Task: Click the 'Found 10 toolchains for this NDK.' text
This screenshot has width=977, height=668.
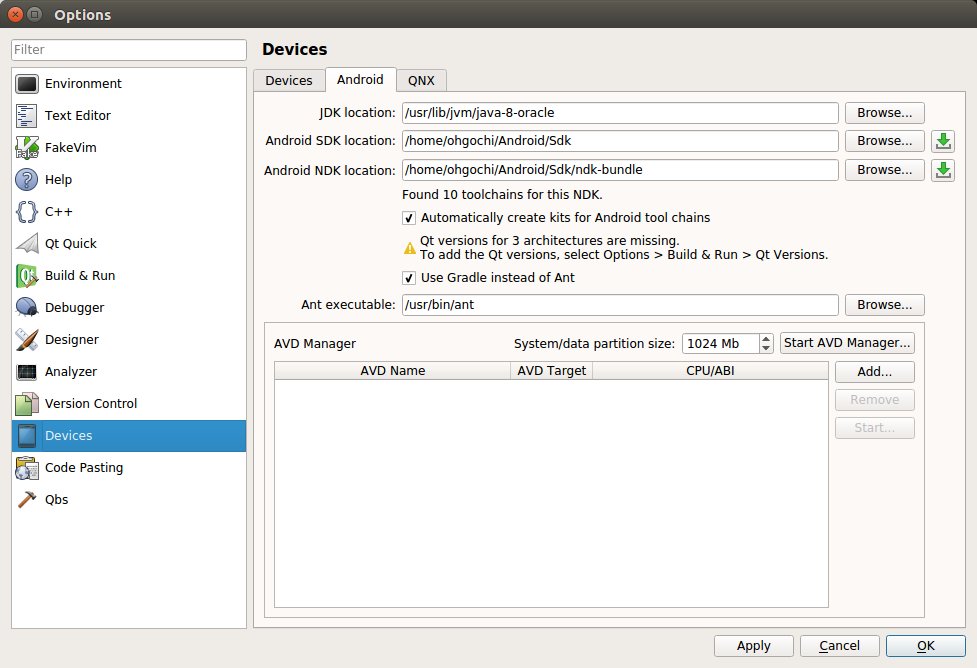Action: (x=502, y=194)
